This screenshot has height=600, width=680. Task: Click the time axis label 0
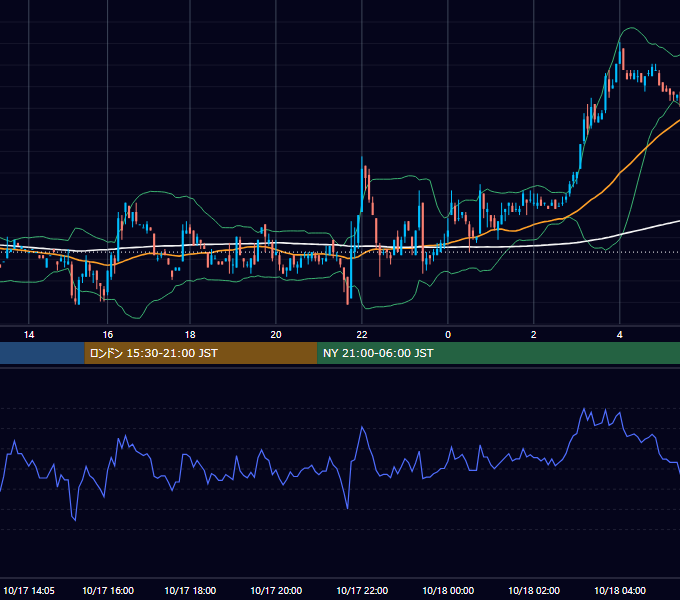coord(448,335)
